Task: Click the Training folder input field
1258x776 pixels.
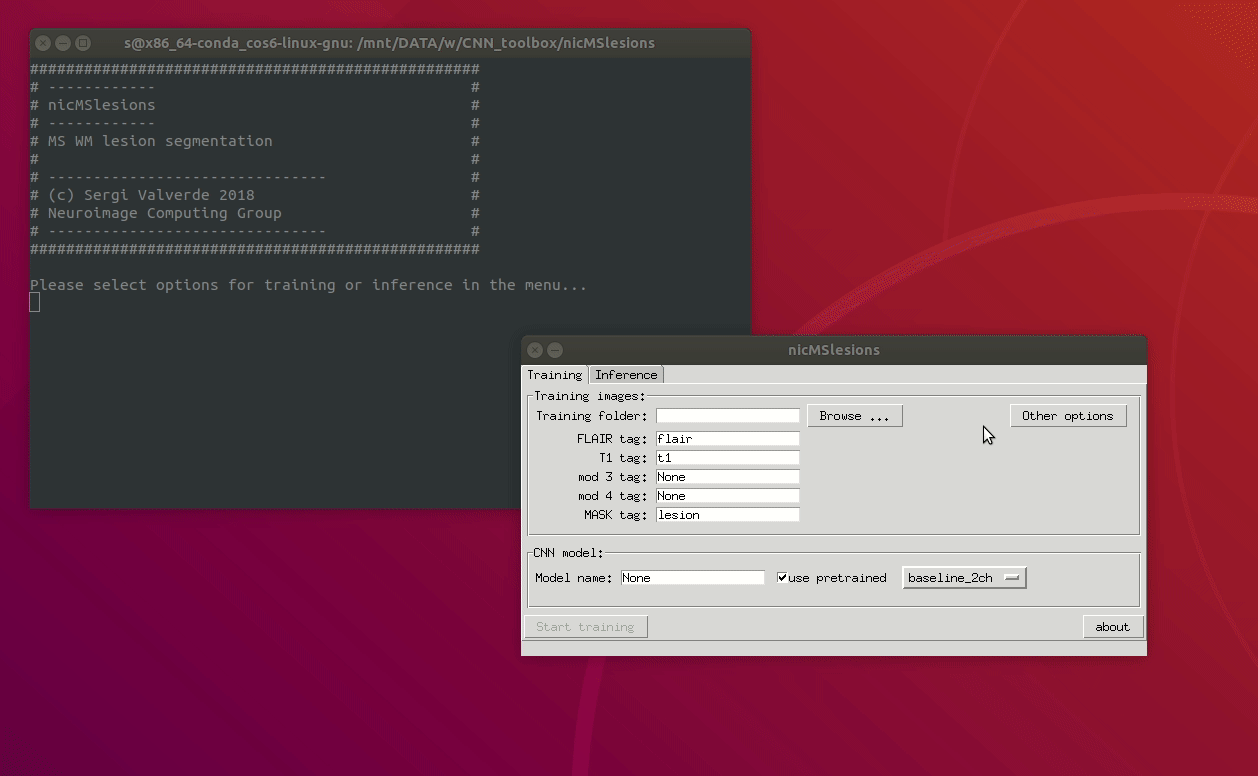Action: [728, 416]
